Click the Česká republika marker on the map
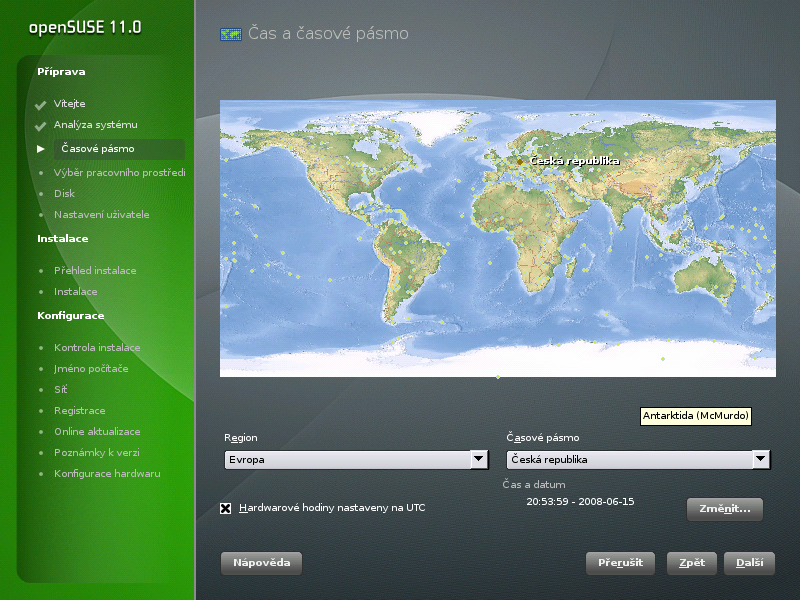Viewport: 800px width, 600px height. (519, 161)
